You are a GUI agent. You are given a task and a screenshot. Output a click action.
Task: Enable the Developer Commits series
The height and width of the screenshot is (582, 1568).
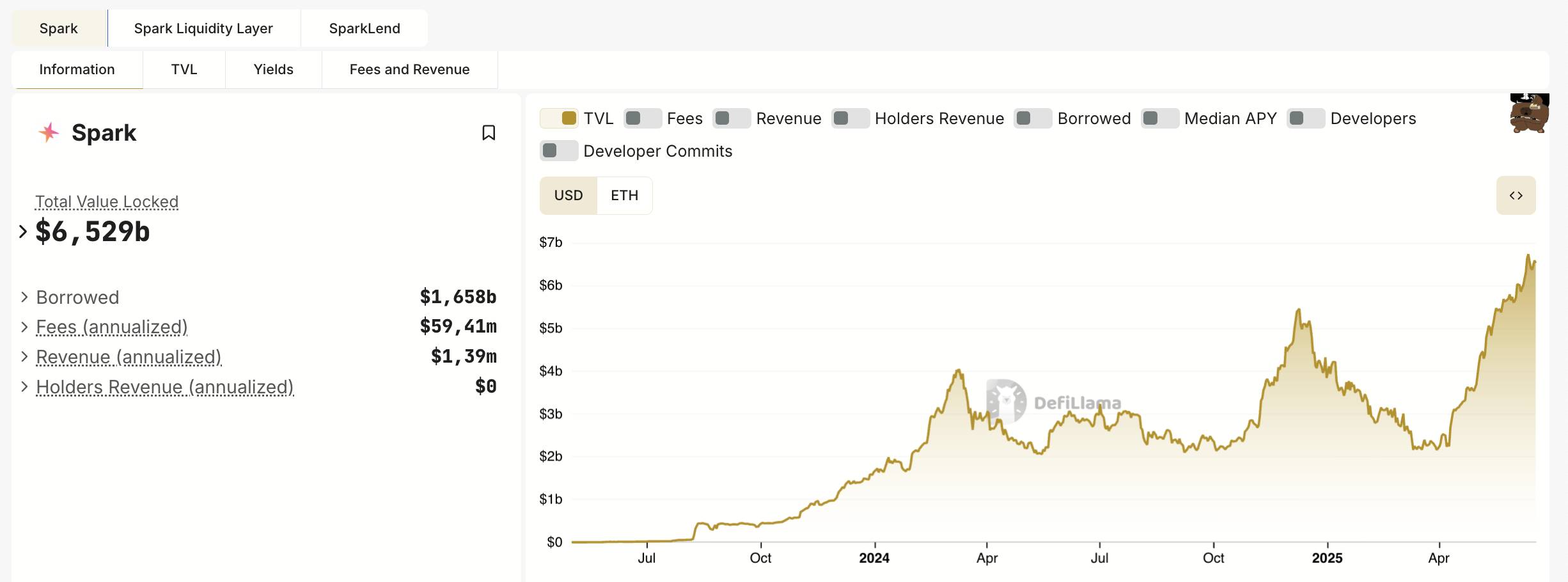coord(559,151)
